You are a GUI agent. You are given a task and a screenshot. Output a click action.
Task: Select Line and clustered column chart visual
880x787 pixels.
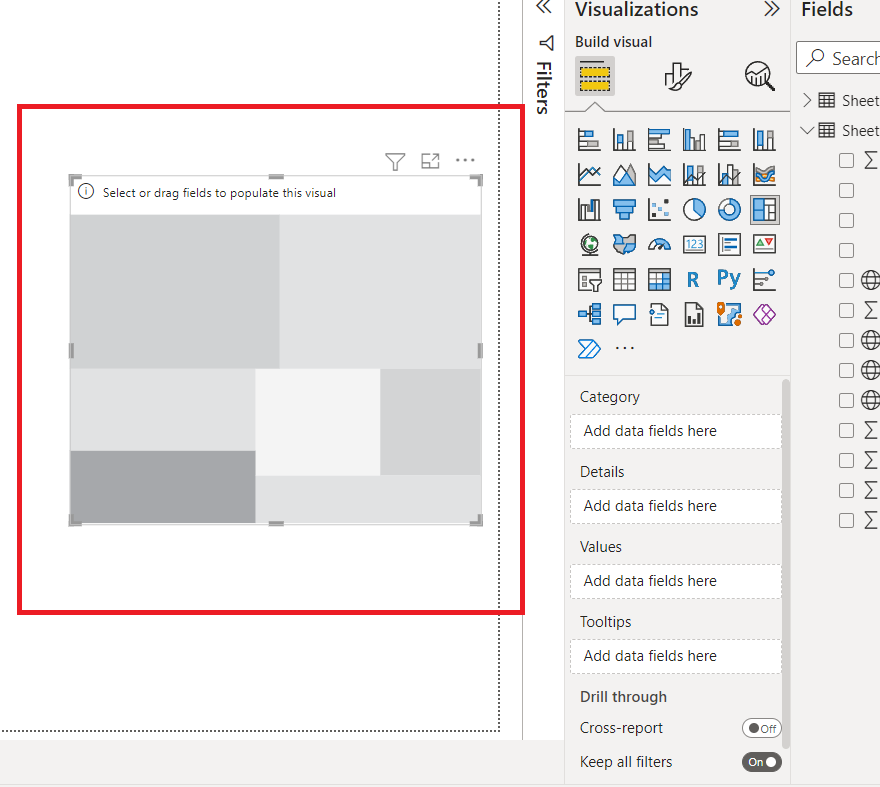(x=729, y=175)
